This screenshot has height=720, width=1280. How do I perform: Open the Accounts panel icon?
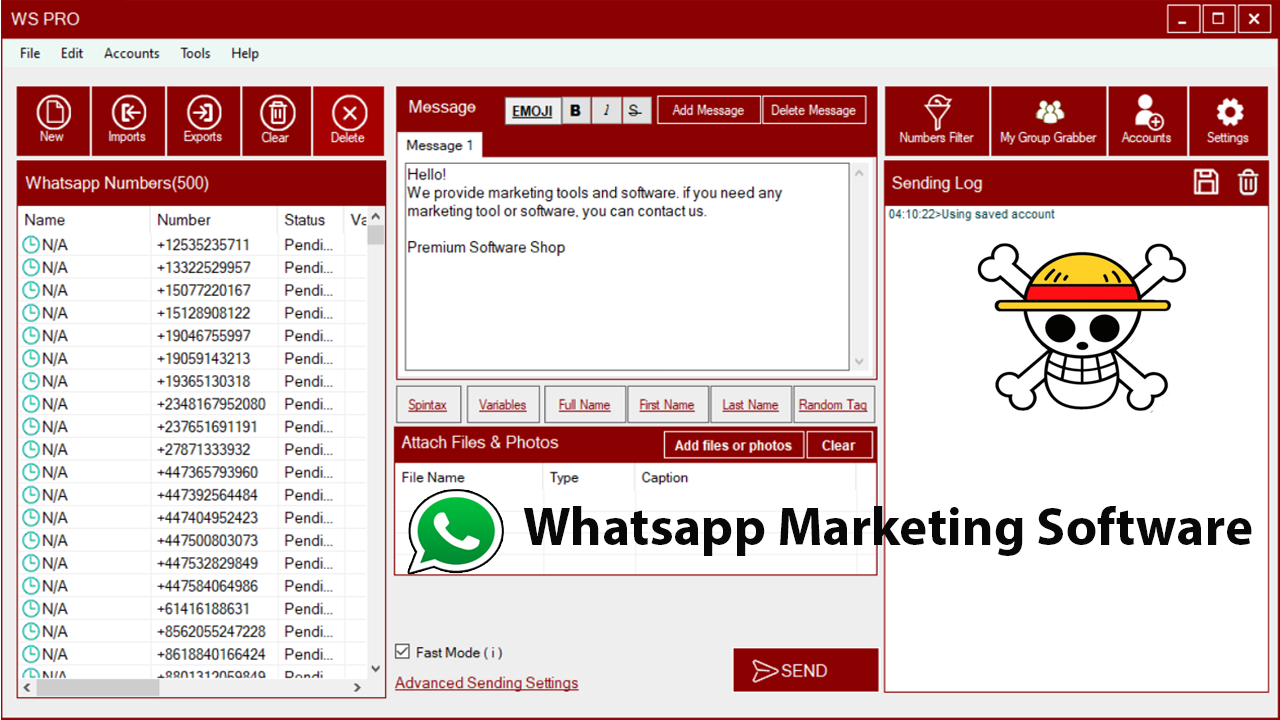[x=1146, y=120]
